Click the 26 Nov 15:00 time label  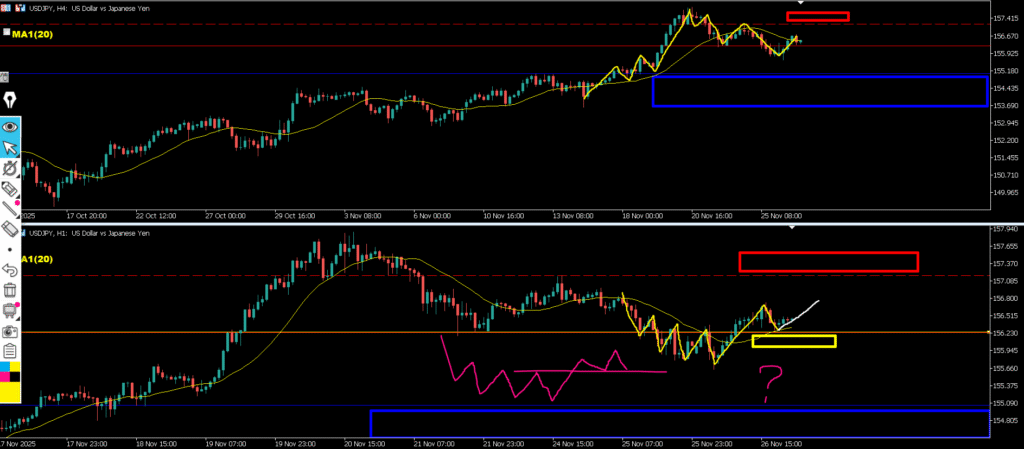click(x=780, y=442)
